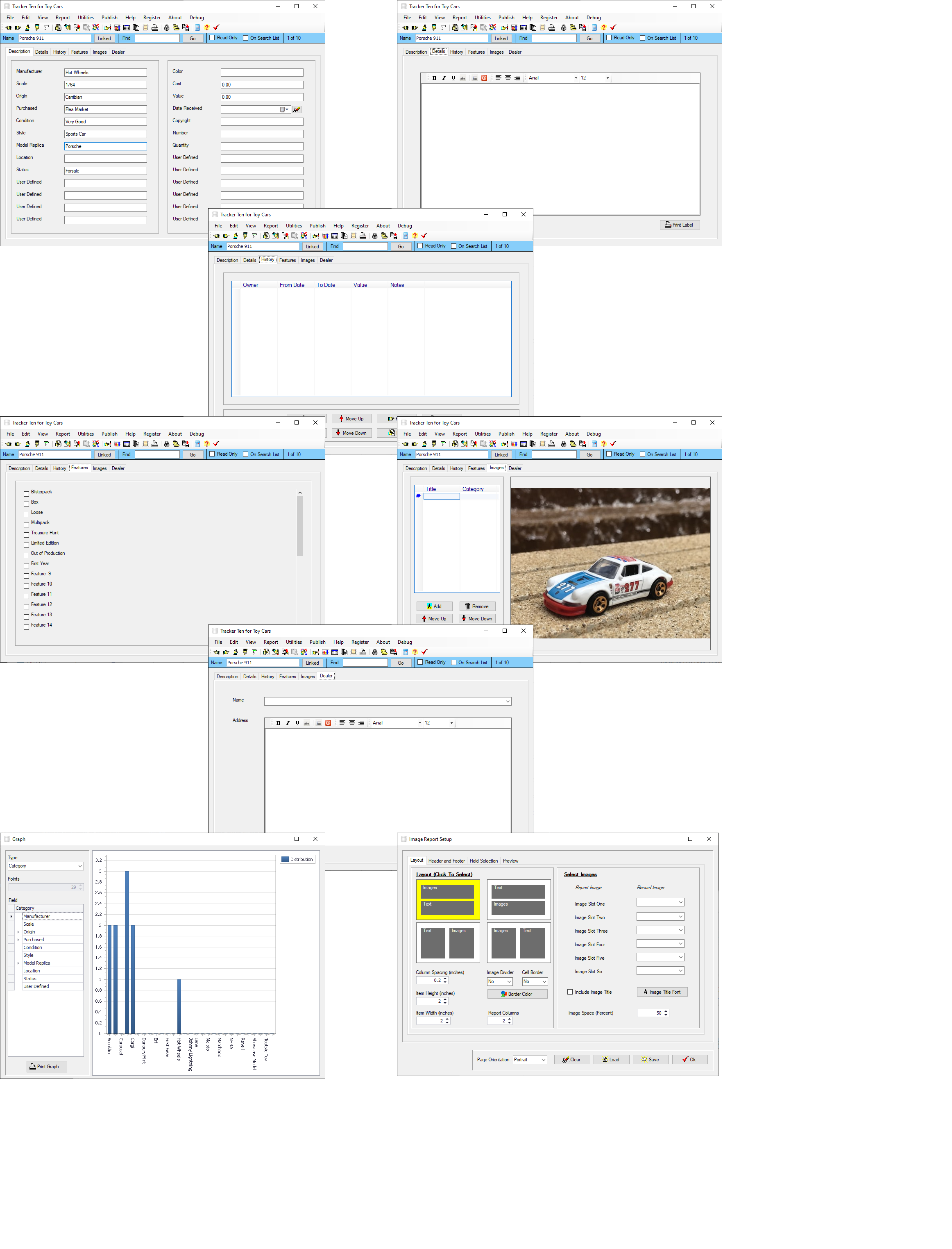Enable the Treasure Hunt checkbox

26,534
